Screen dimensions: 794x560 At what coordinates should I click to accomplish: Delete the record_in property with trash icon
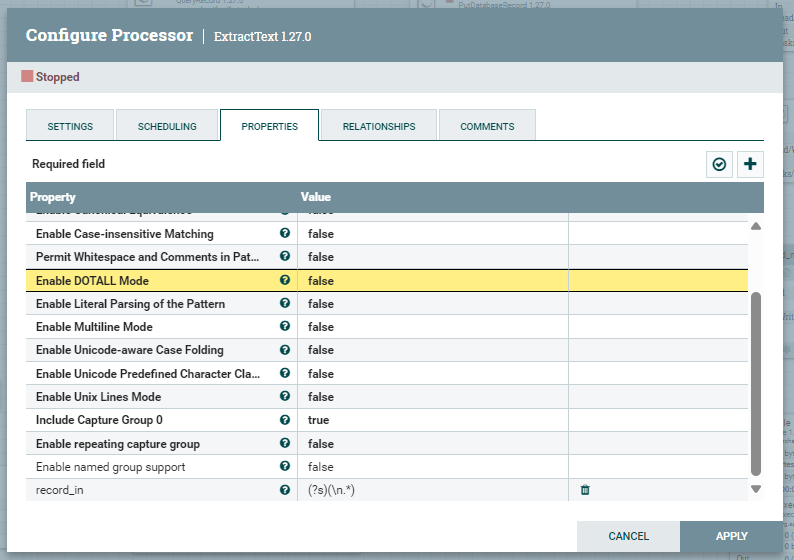[x=585, y=490]
